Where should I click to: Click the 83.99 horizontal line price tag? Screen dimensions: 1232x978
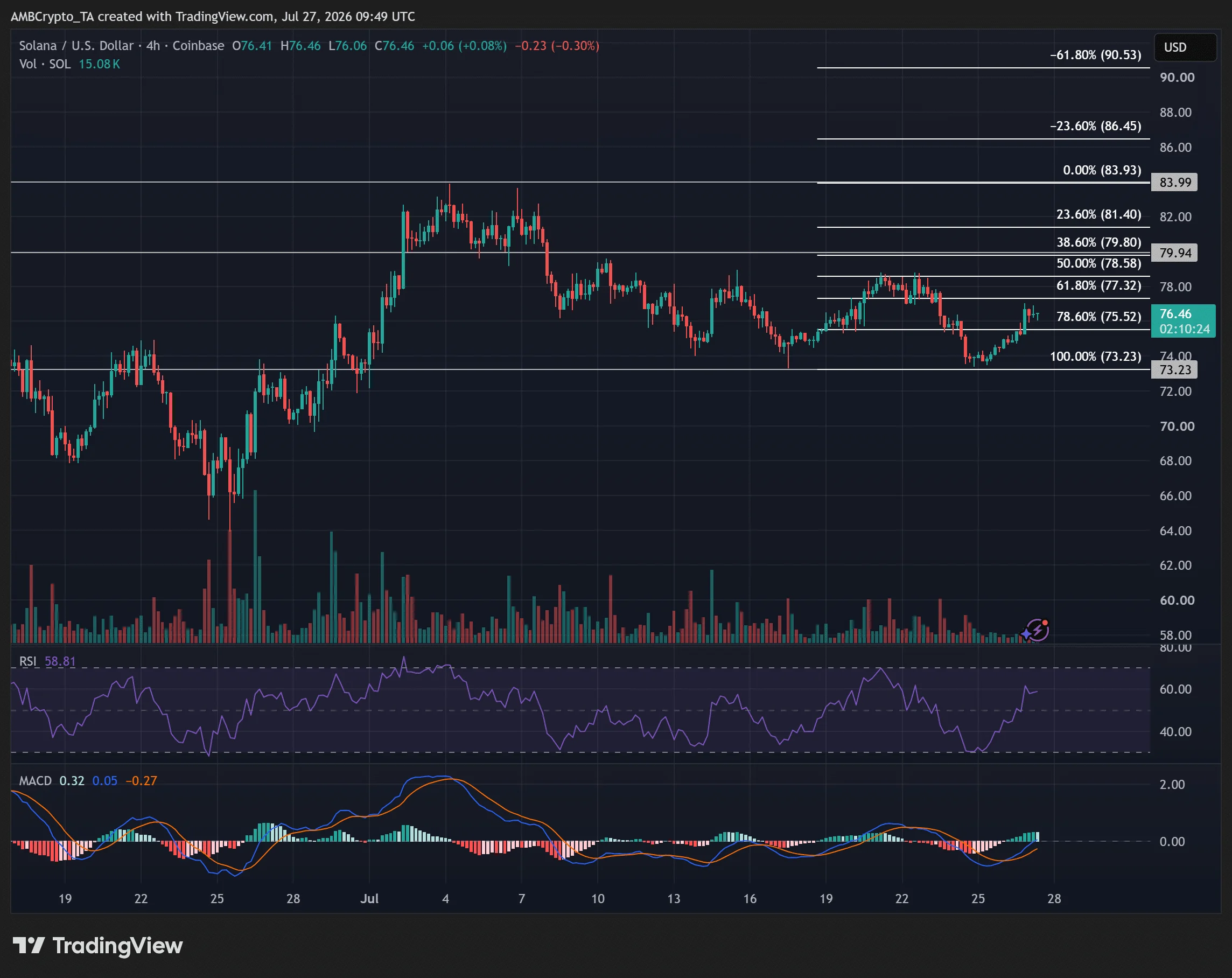point(1174,183)
